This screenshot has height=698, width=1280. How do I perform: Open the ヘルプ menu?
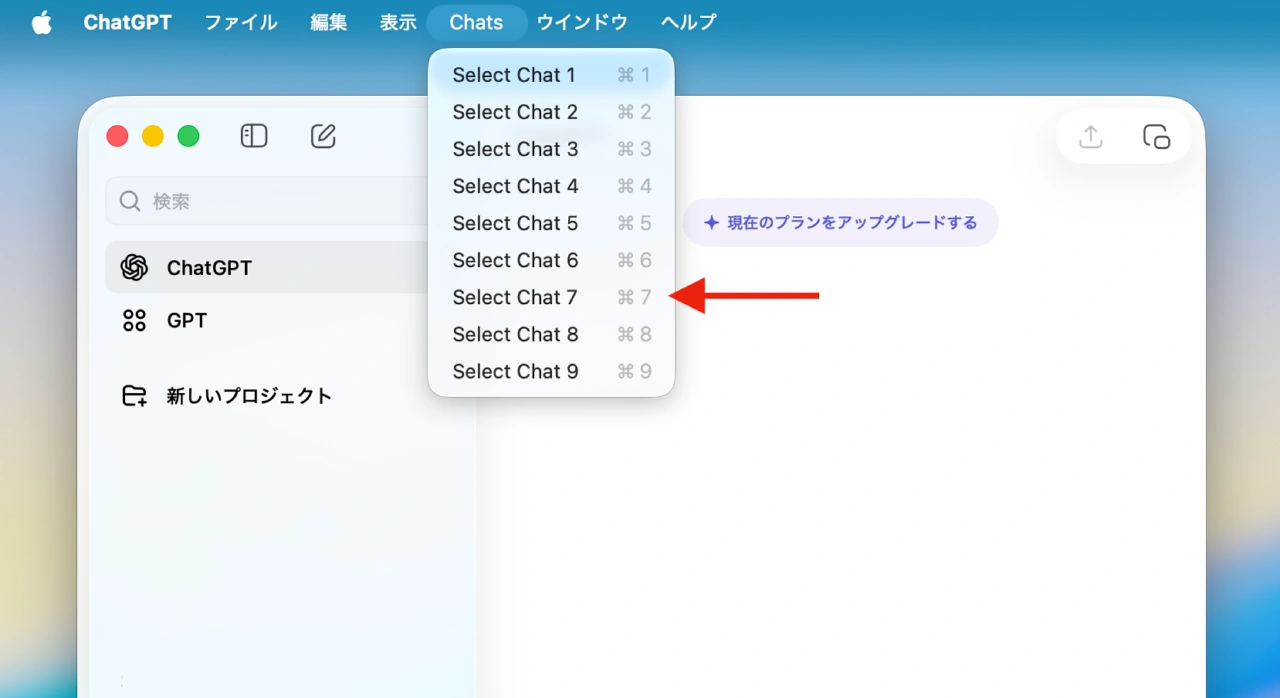[687, 22]
